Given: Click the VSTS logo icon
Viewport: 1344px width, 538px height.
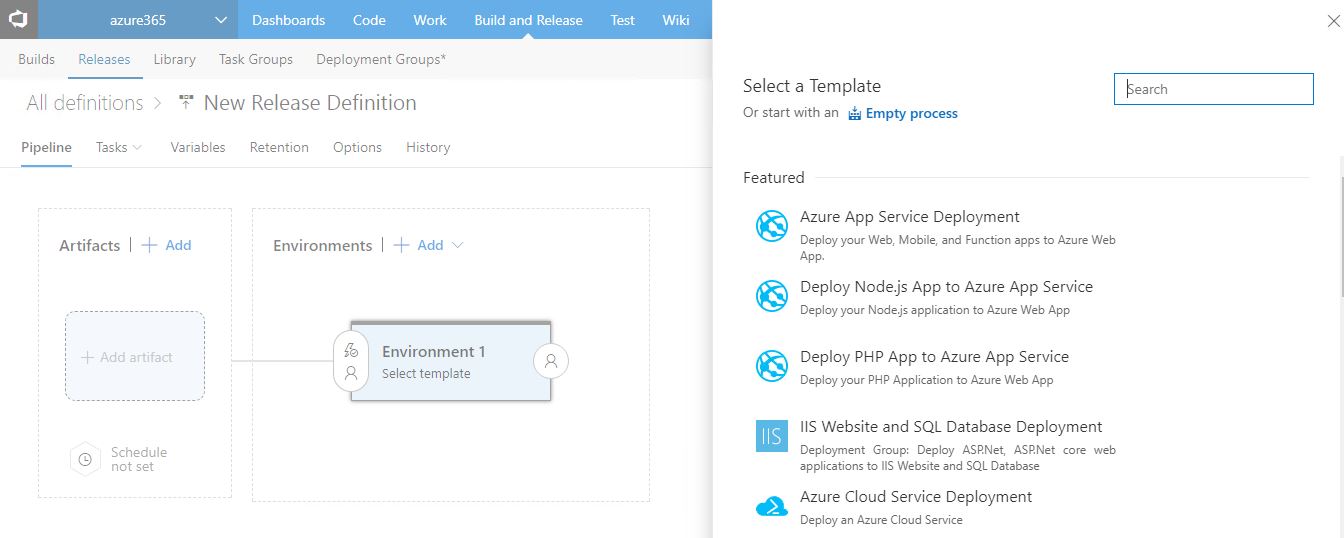Looking at the screenshot, I should [x=18, y=19].
